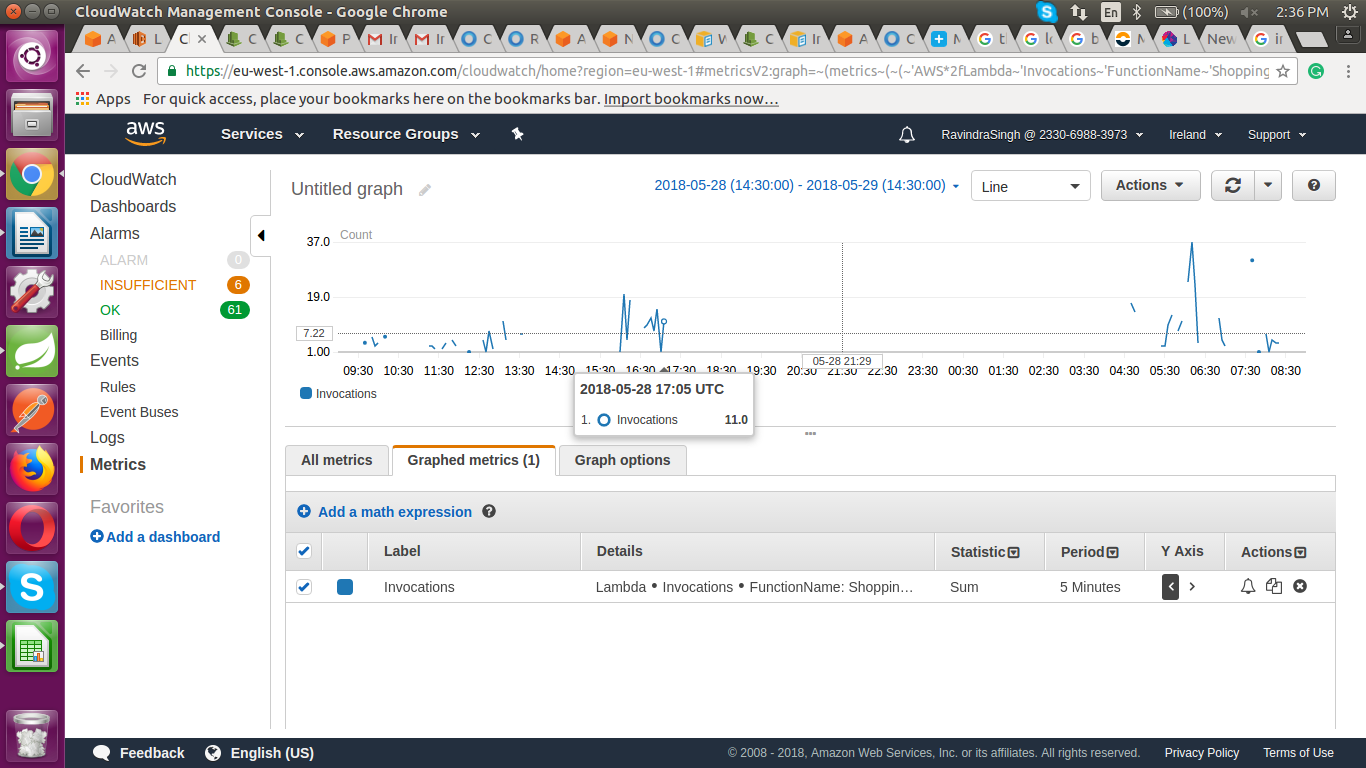Collapse the left navigation panel arrow
This screenshot has height=768, width=1366.
(x=260, y=236)
